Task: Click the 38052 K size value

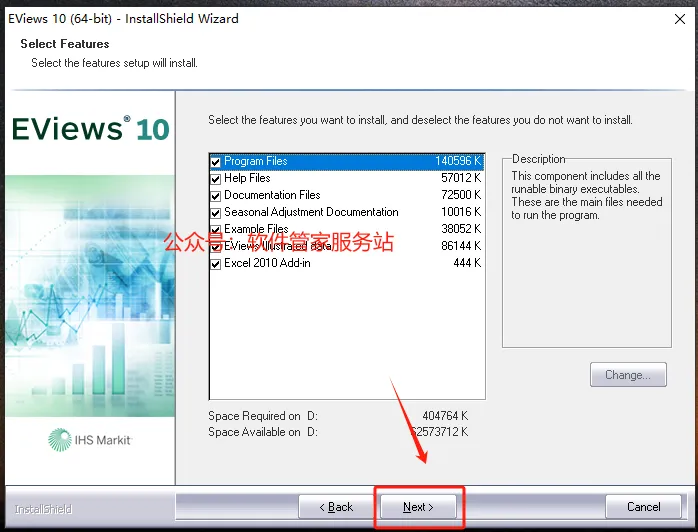Action: (461, 229)
